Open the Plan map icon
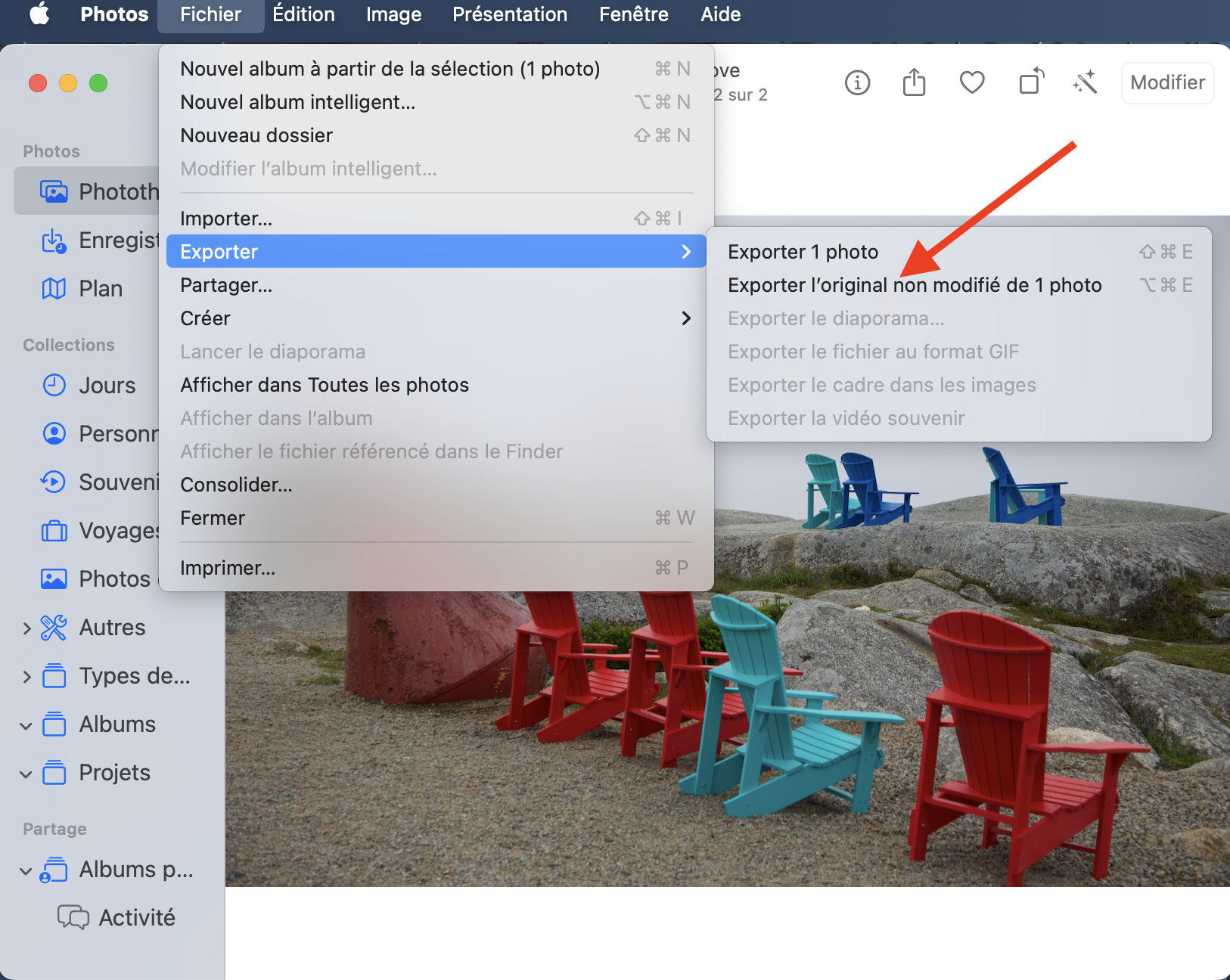The width and height of the screenshot is (1230, 980). click(x=54, y=289)
